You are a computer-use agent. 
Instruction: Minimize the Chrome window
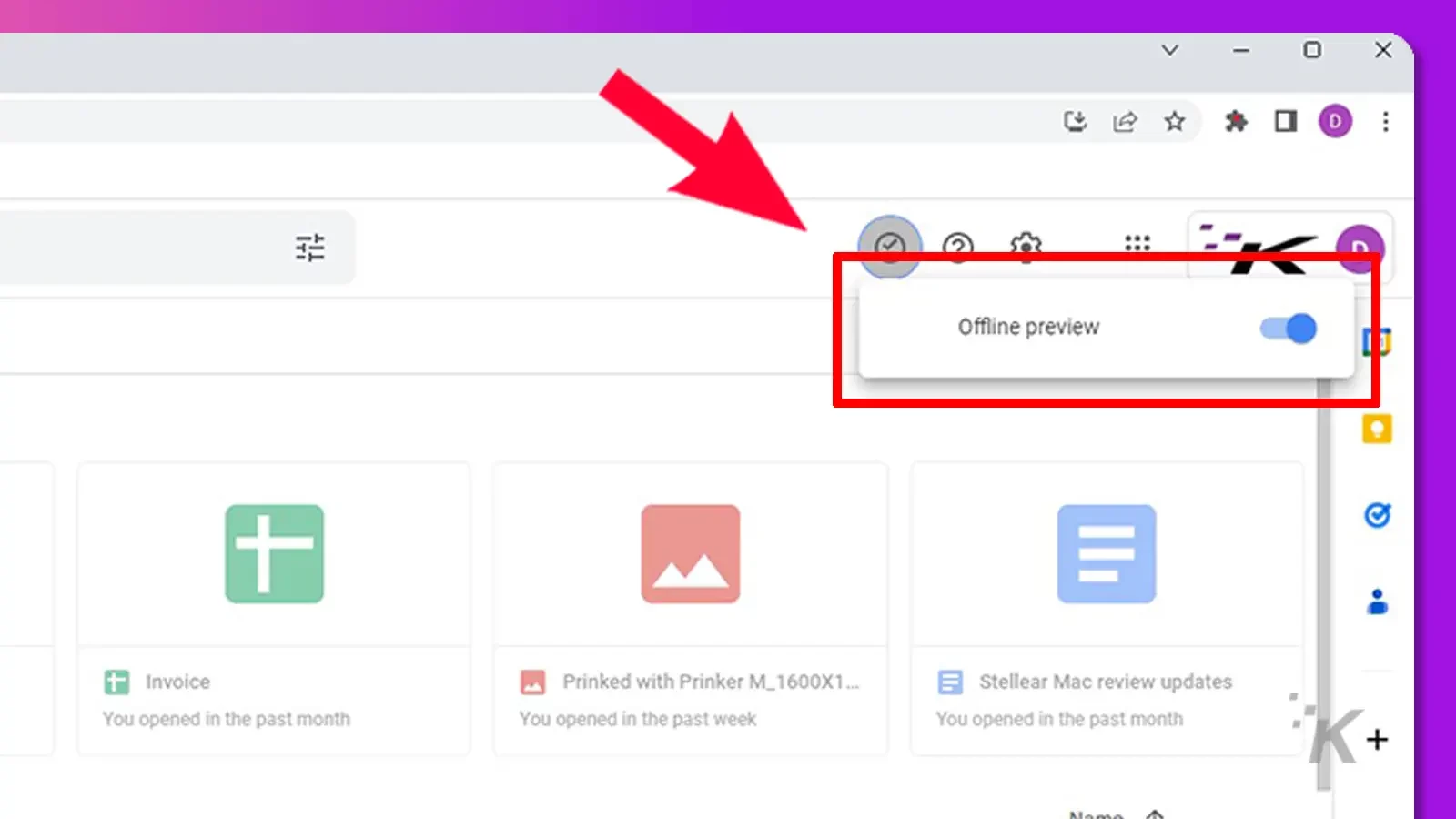(1241, 50)
